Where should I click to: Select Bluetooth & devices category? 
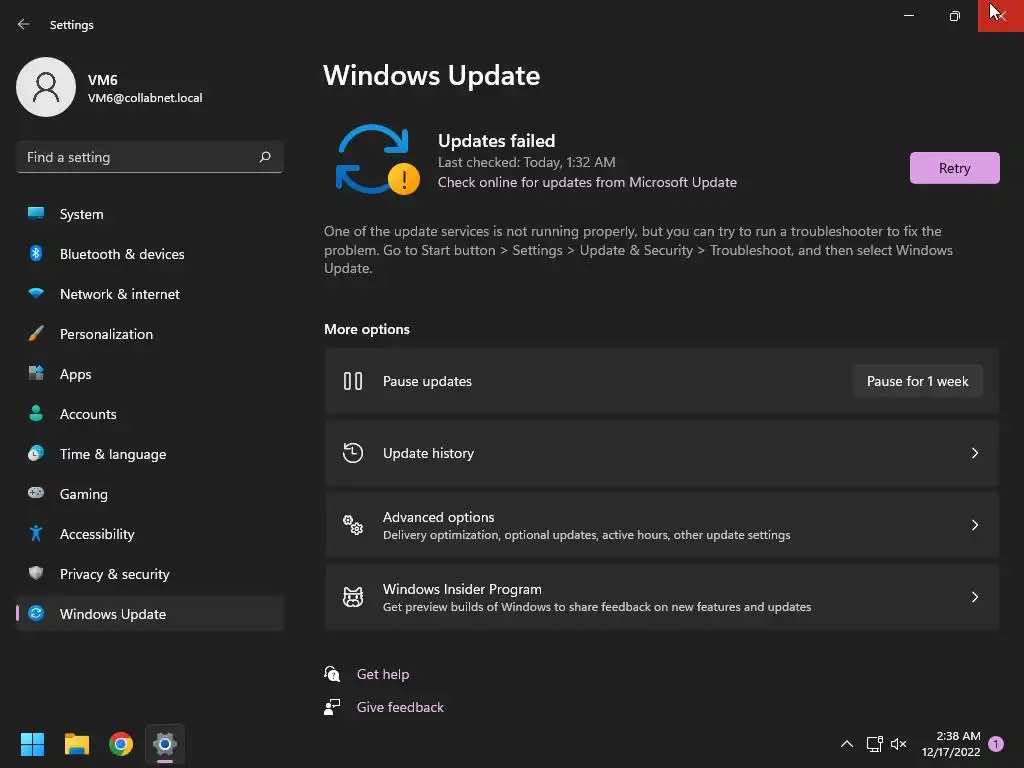[150, 253]
